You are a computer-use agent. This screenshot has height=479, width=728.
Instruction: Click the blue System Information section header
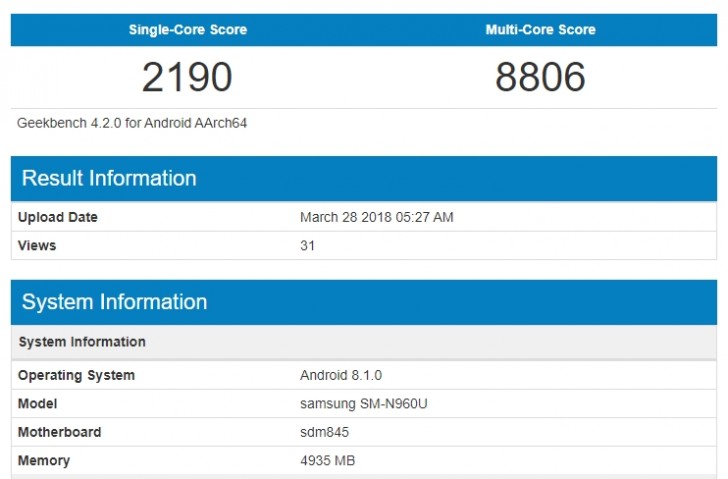[x=114, y=302]
